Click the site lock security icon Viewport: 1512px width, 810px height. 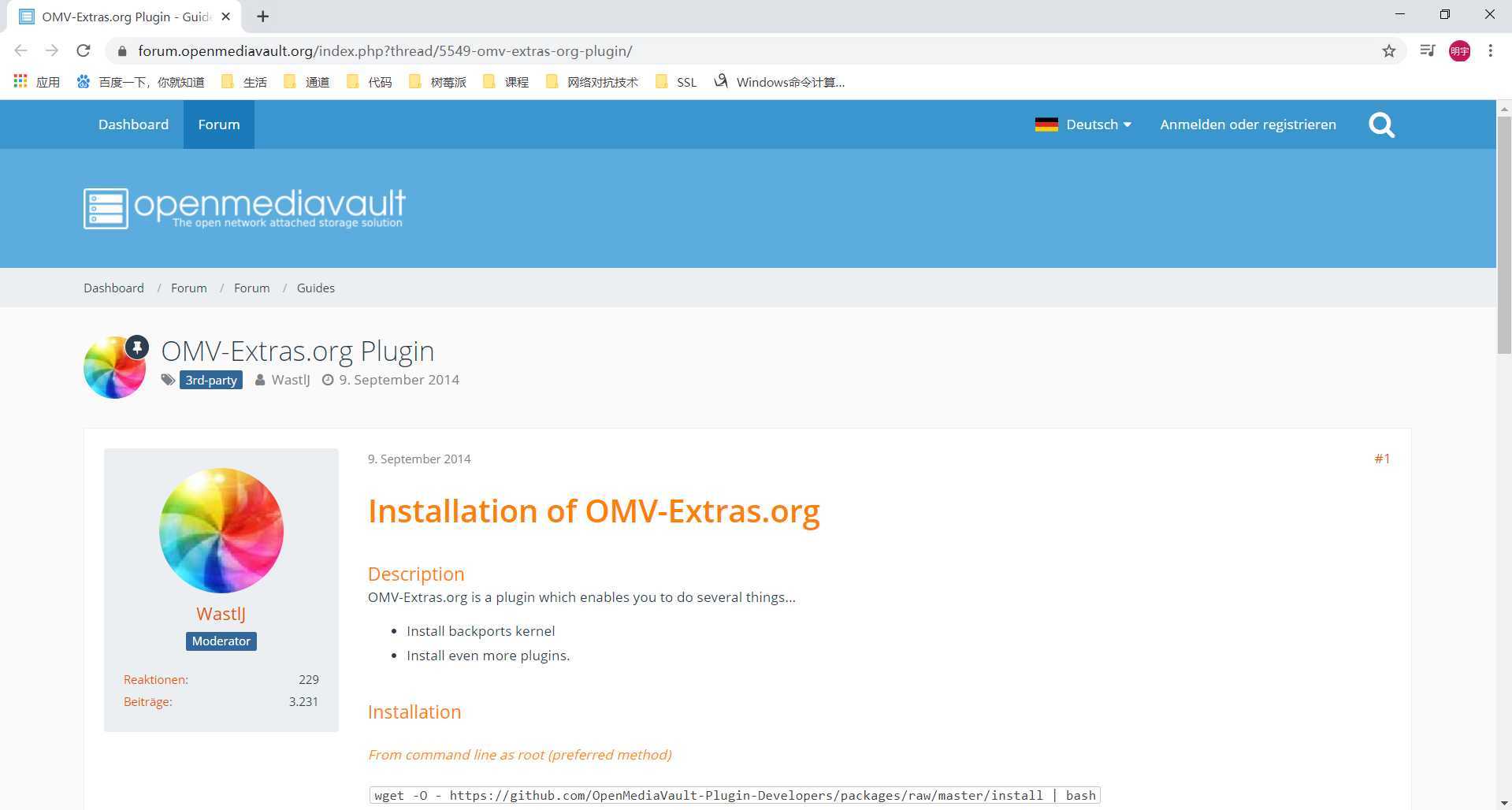tap(121, 51)
